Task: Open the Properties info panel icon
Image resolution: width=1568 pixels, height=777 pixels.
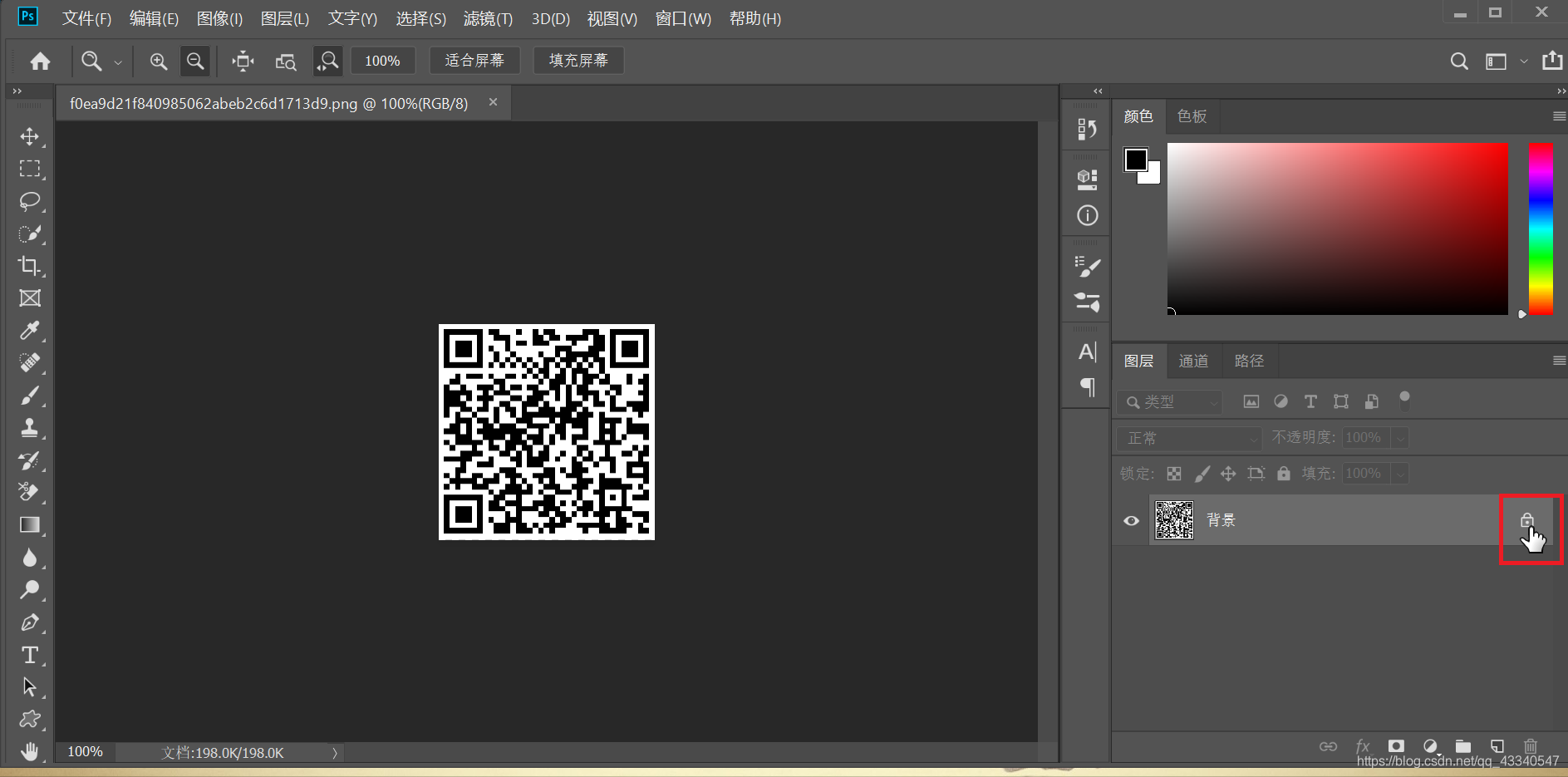Action: click(x=1087, y=216)
